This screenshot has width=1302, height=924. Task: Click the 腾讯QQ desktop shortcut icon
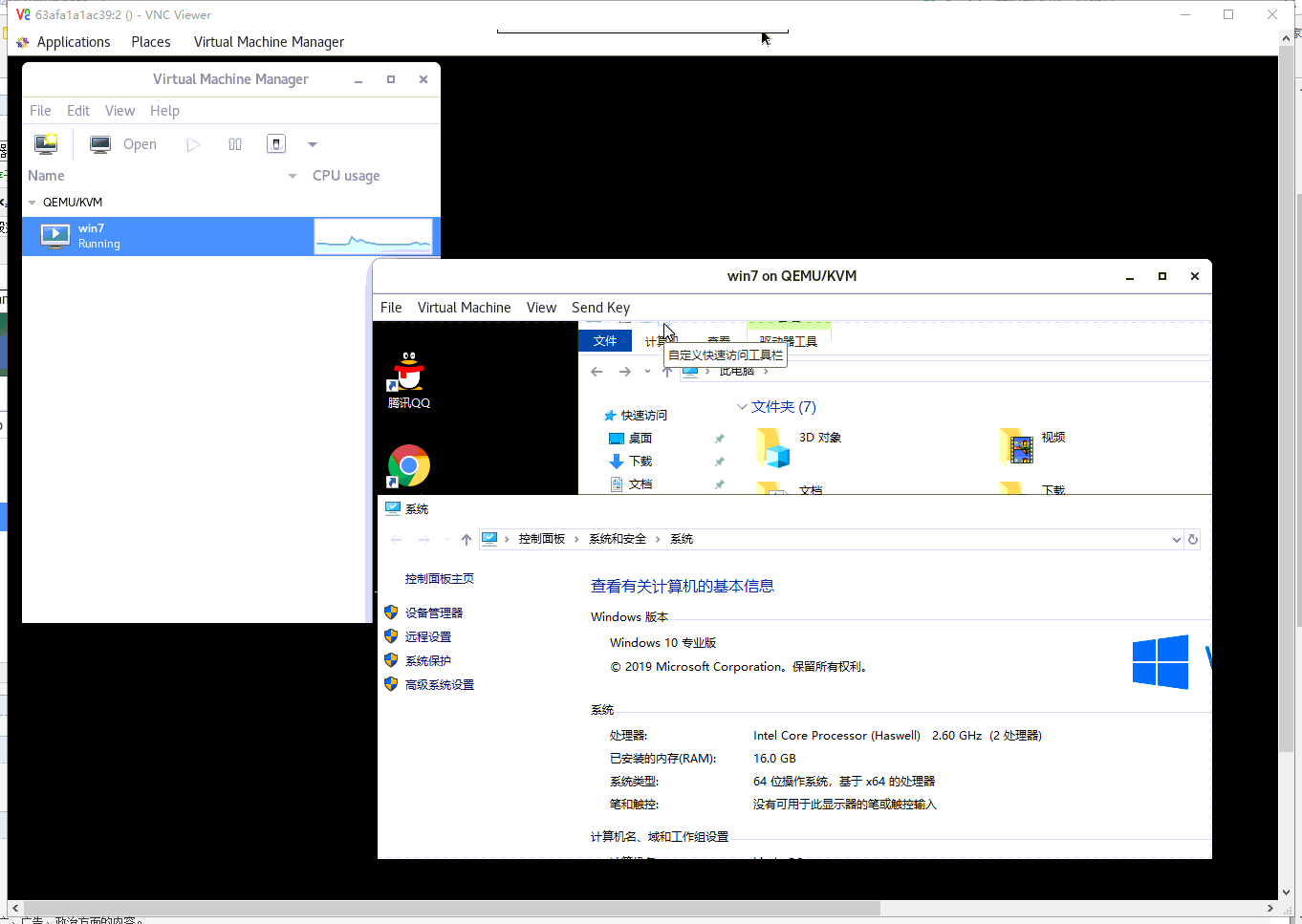click(x=409, y=379)
